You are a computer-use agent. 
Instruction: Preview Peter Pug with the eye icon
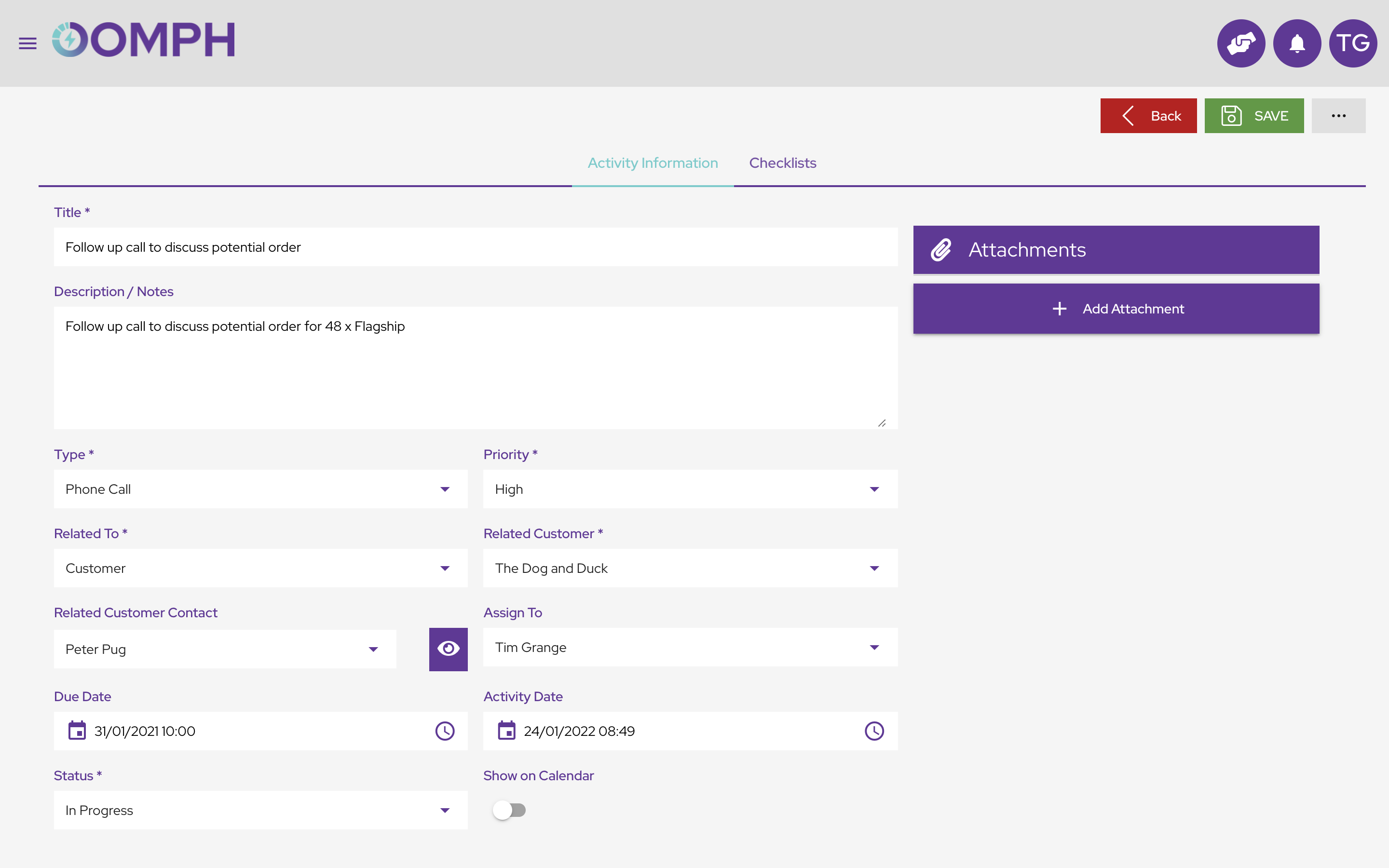448,649
